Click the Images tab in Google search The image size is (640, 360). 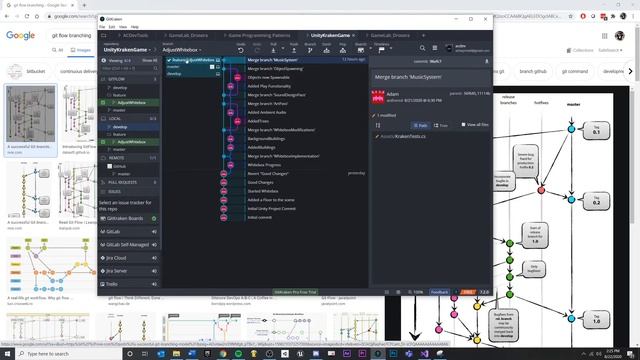[81, 50]
